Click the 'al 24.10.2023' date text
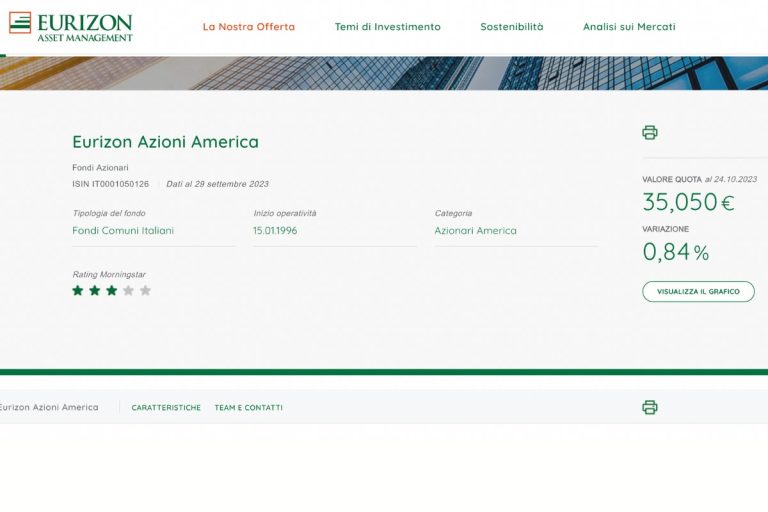The image size is (768, 512). click(x=731, y=179)
